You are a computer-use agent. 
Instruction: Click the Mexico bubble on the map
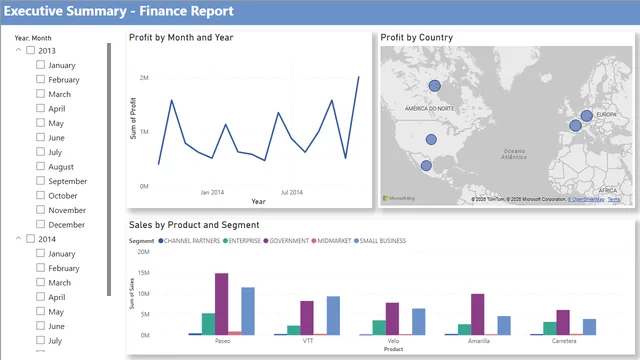click(x=426, y=166)
